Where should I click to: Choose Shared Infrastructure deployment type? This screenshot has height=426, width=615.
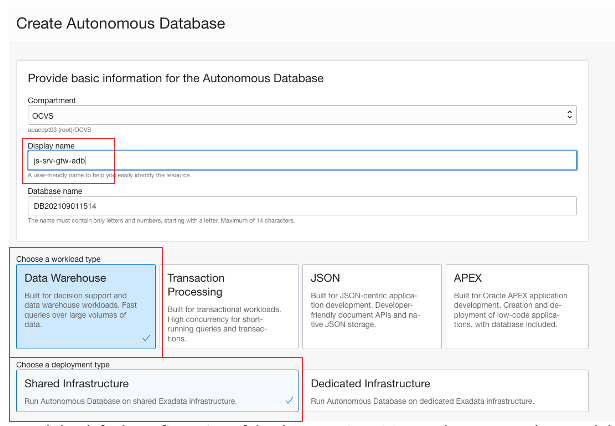coord(157,391)
